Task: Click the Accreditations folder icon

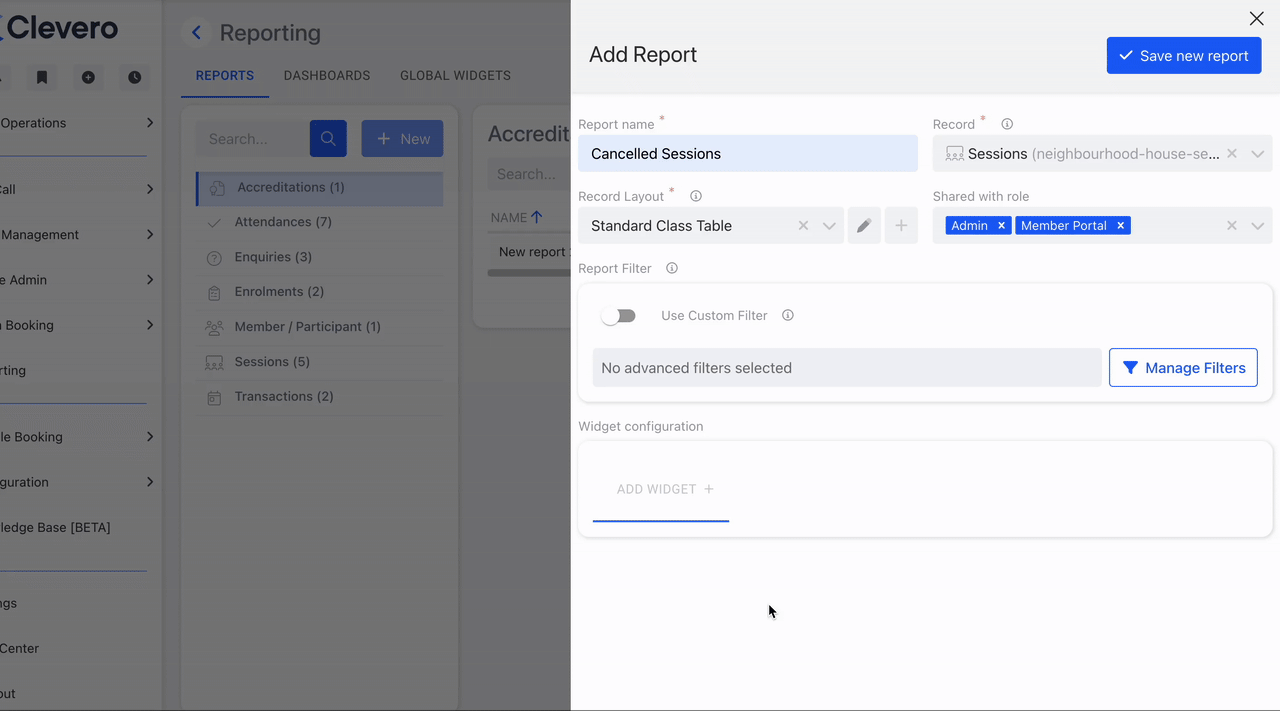Action: click(217, 188)
